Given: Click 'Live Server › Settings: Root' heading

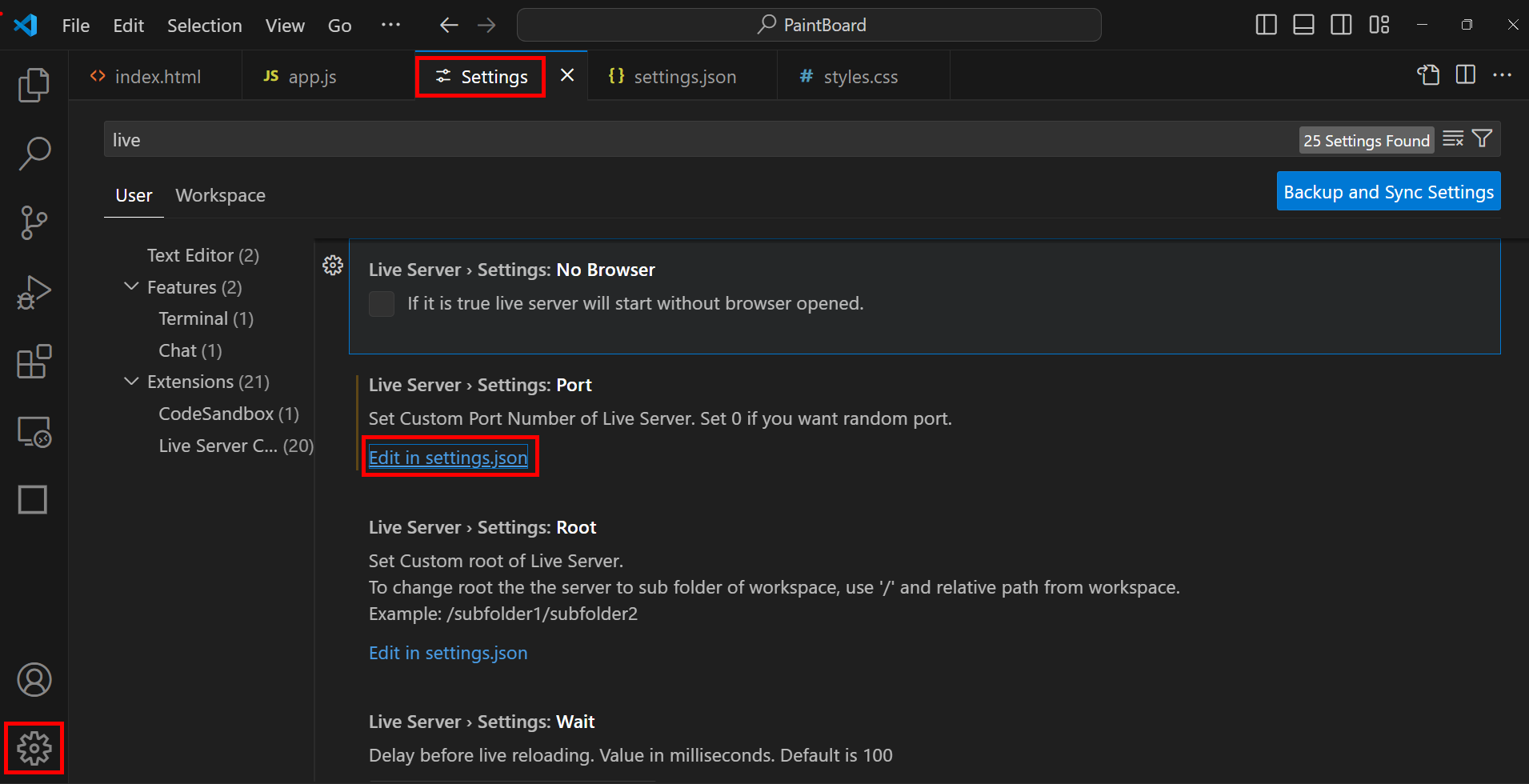Looking at the screenshot, I should [482, 527].
